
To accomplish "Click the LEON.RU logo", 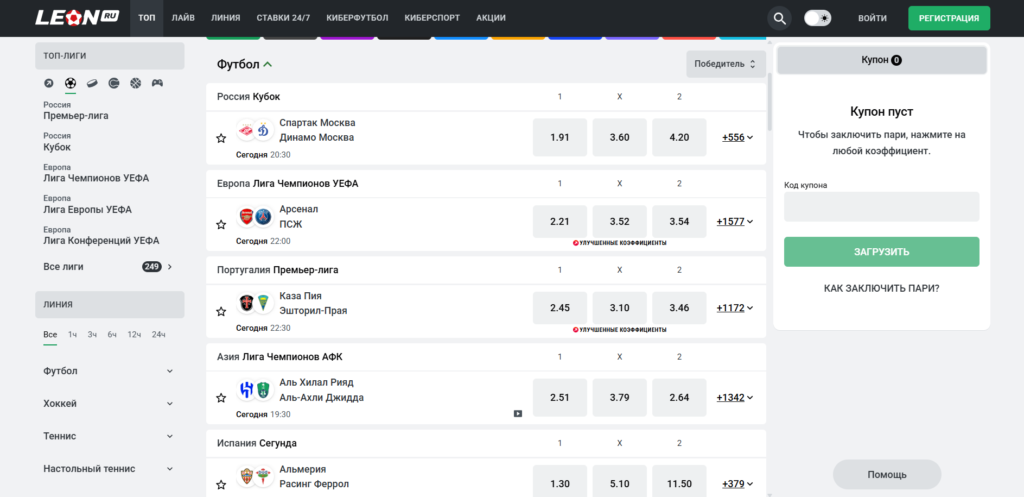I will pyautogui.click(x=77, y=18).
